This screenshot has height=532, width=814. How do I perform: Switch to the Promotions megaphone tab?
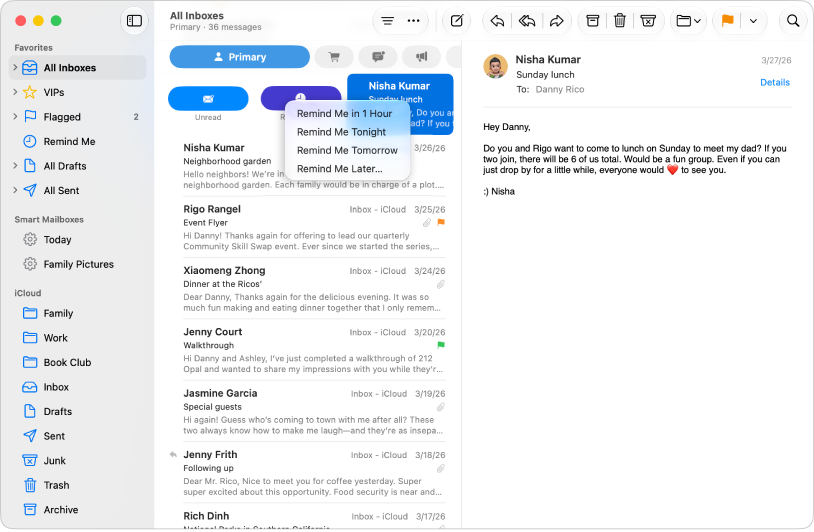[422, 57]
